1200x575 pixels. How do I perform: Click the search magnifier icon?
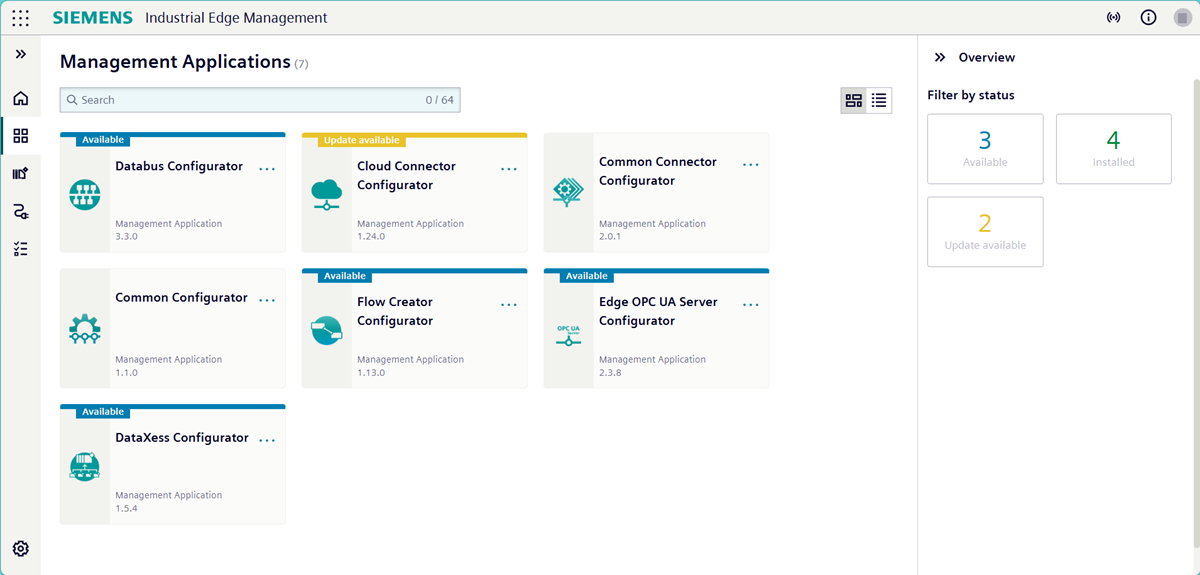(72, 100)
